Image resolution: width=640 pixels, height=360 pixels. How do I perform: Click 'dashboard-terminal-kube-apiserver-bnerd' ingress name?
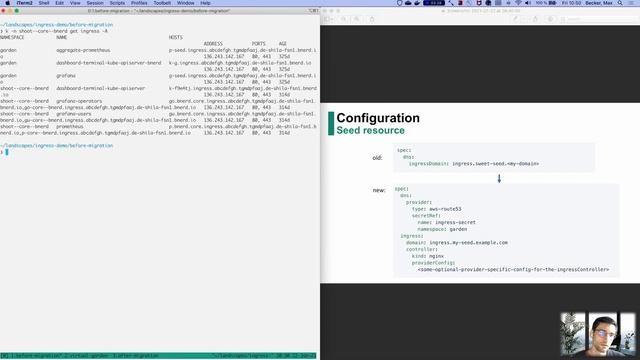click(x=109, y=63)
